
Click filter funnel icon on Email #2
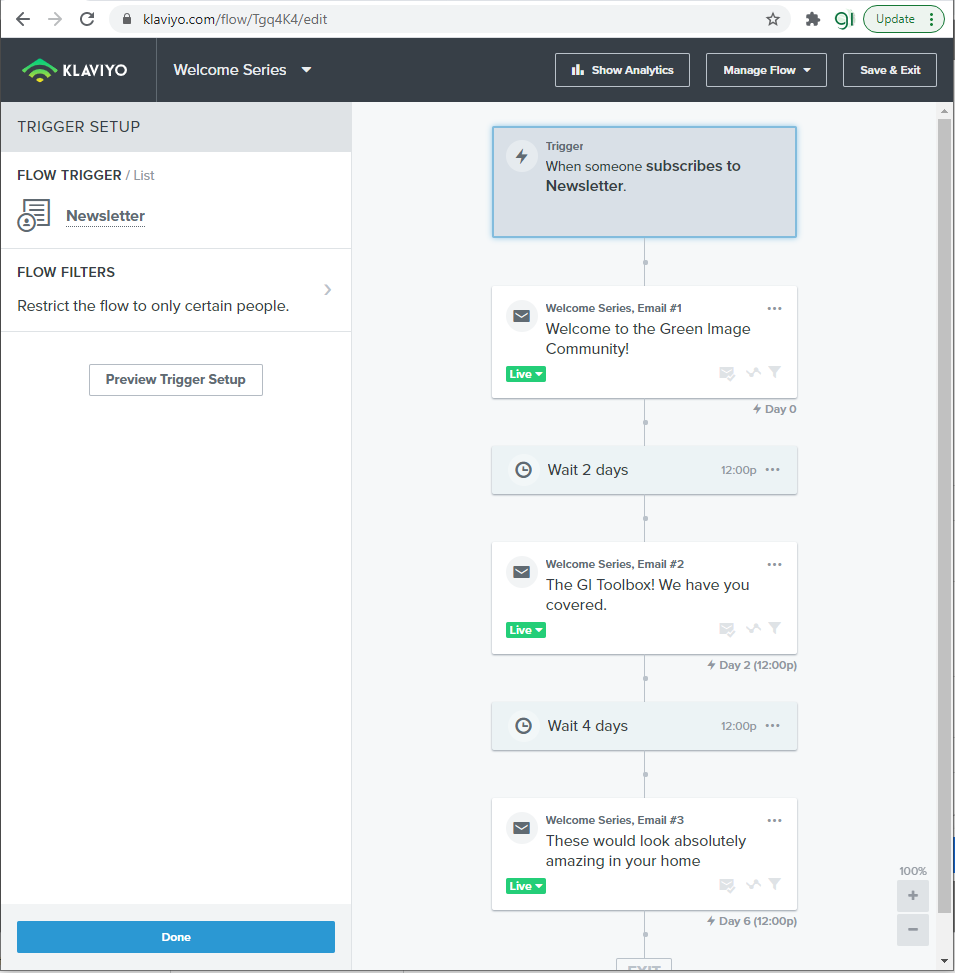point(774,629)
